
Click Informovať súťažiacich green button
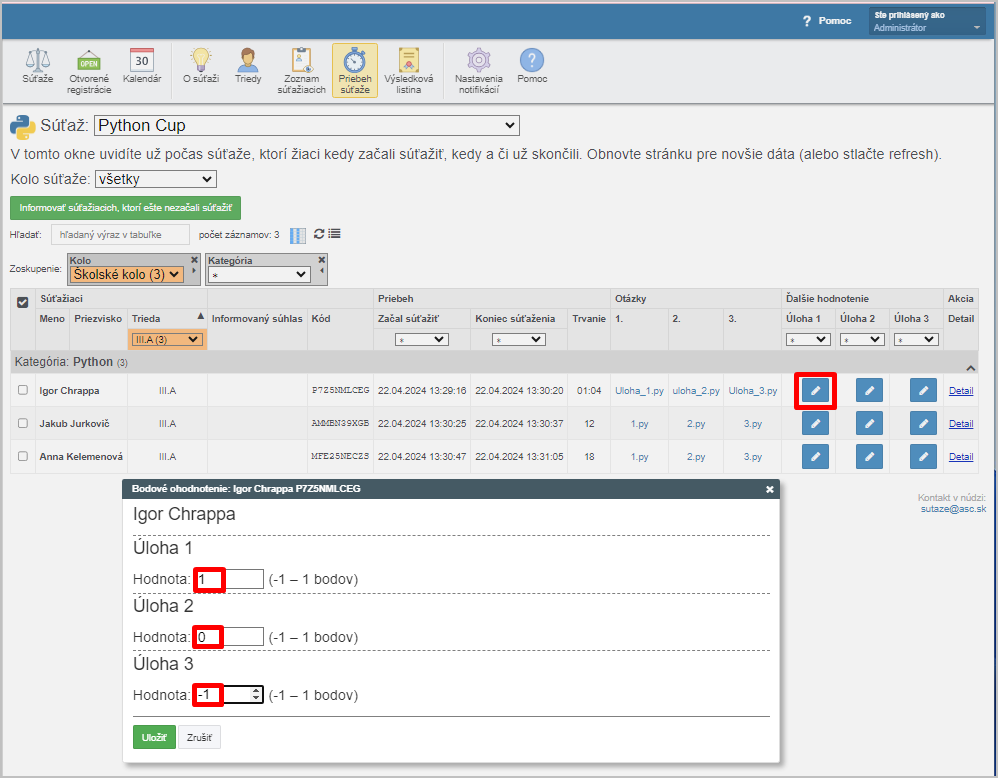(125, 208)
